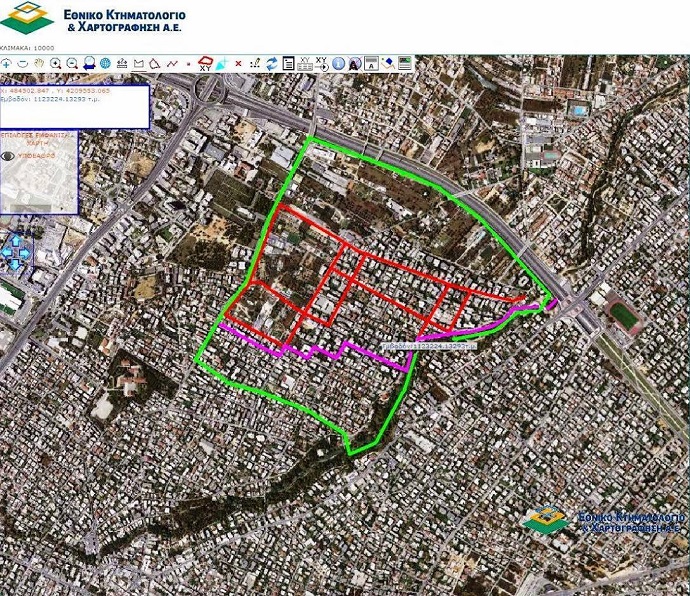The image size is (690, 596).
Task: Click the area measurement tooltip on the map
Action: point(429,346)
